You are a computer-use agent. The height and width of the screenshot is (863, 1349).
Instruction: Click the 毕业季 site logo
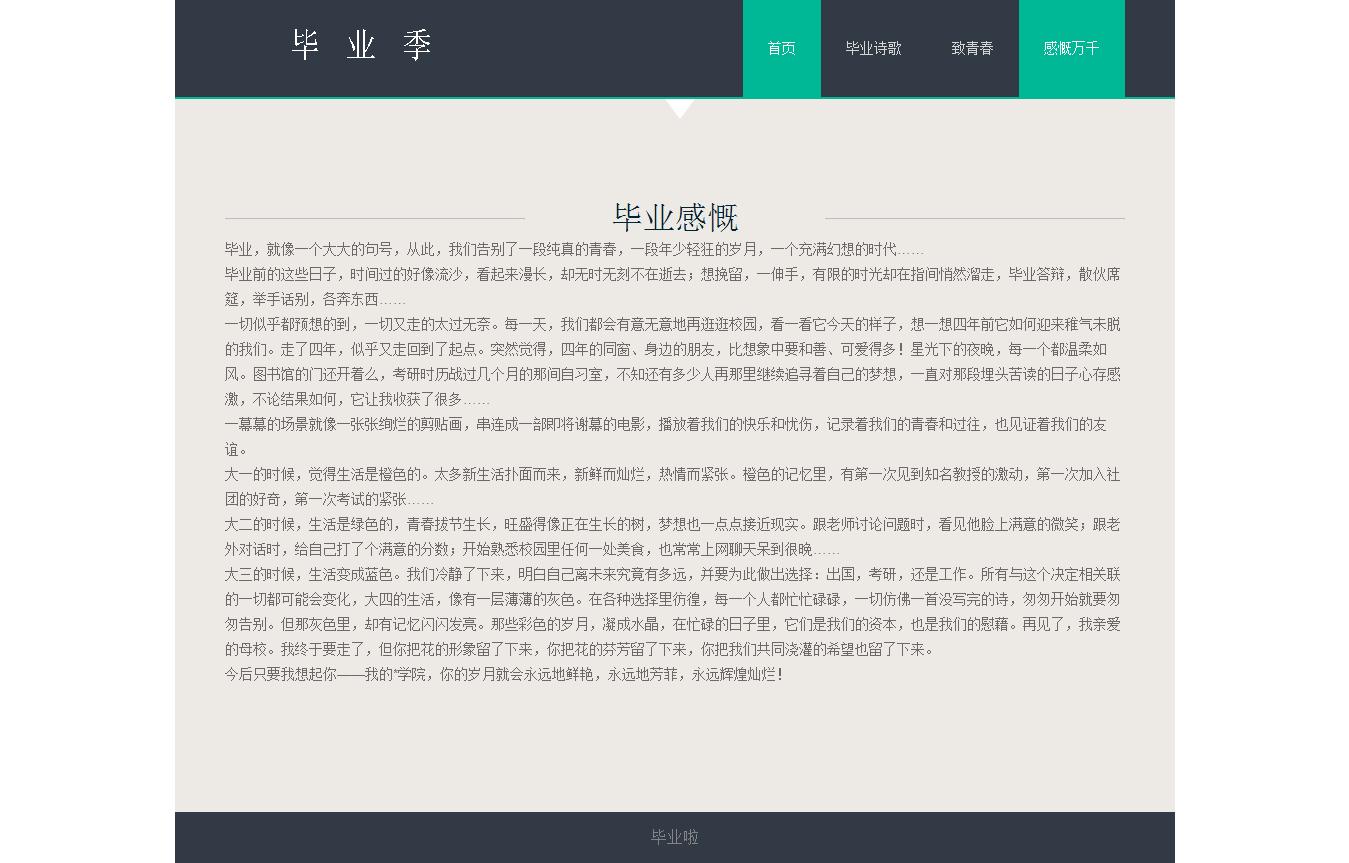point(361,46)
